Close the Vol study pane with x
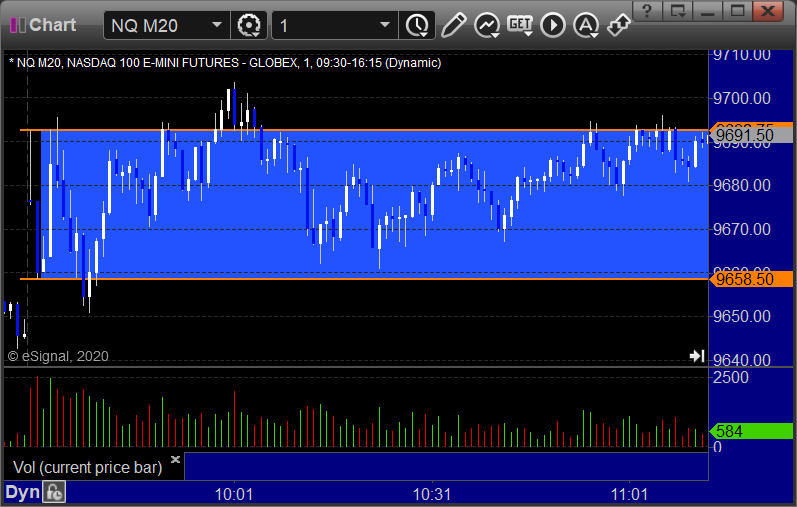Image resolution: width=797 pixels, height=507 pixels. point(175,459)
